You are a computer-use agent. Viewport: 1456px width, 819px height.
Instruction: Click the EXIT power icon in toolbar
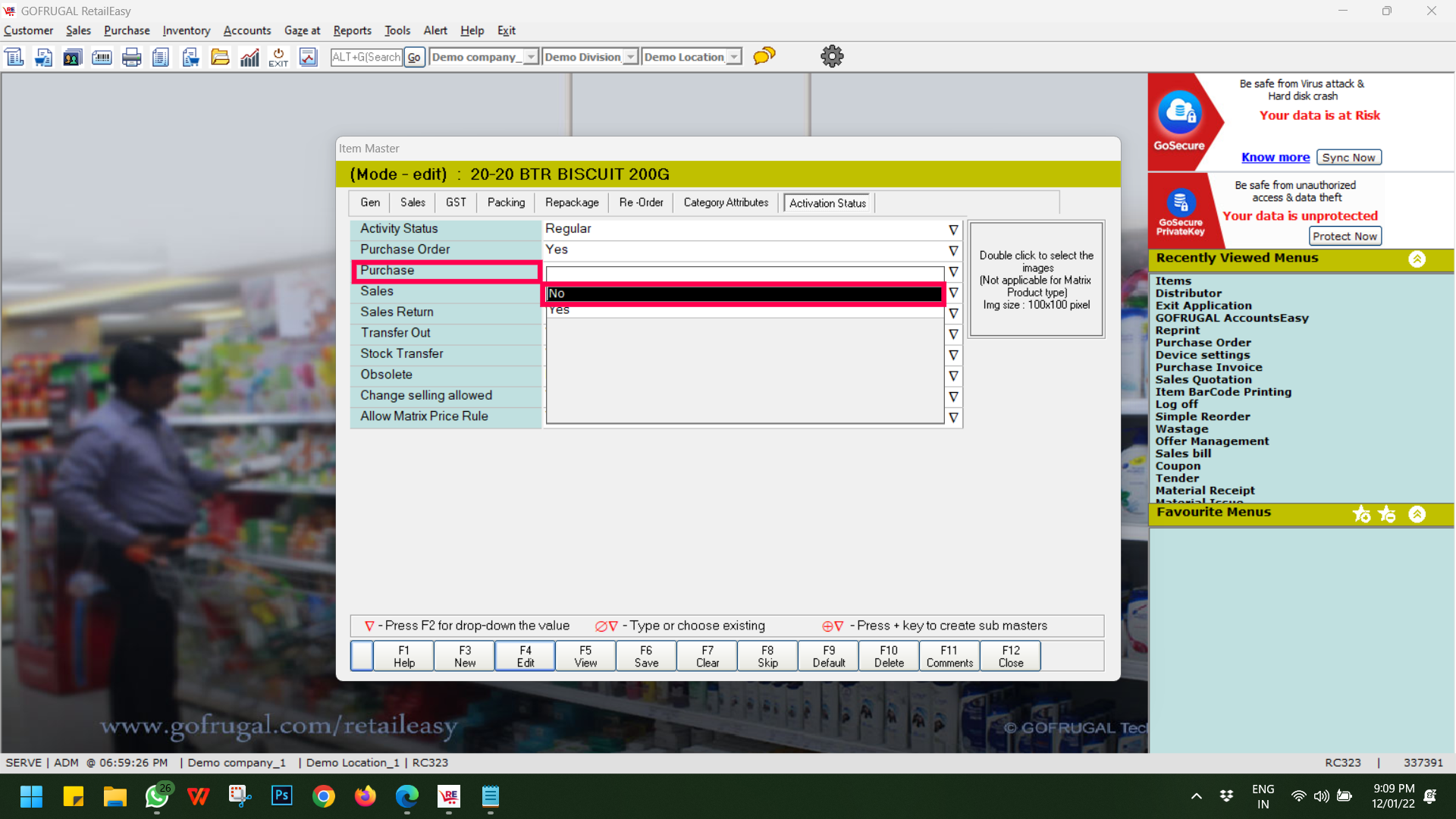tap(278, 57)
